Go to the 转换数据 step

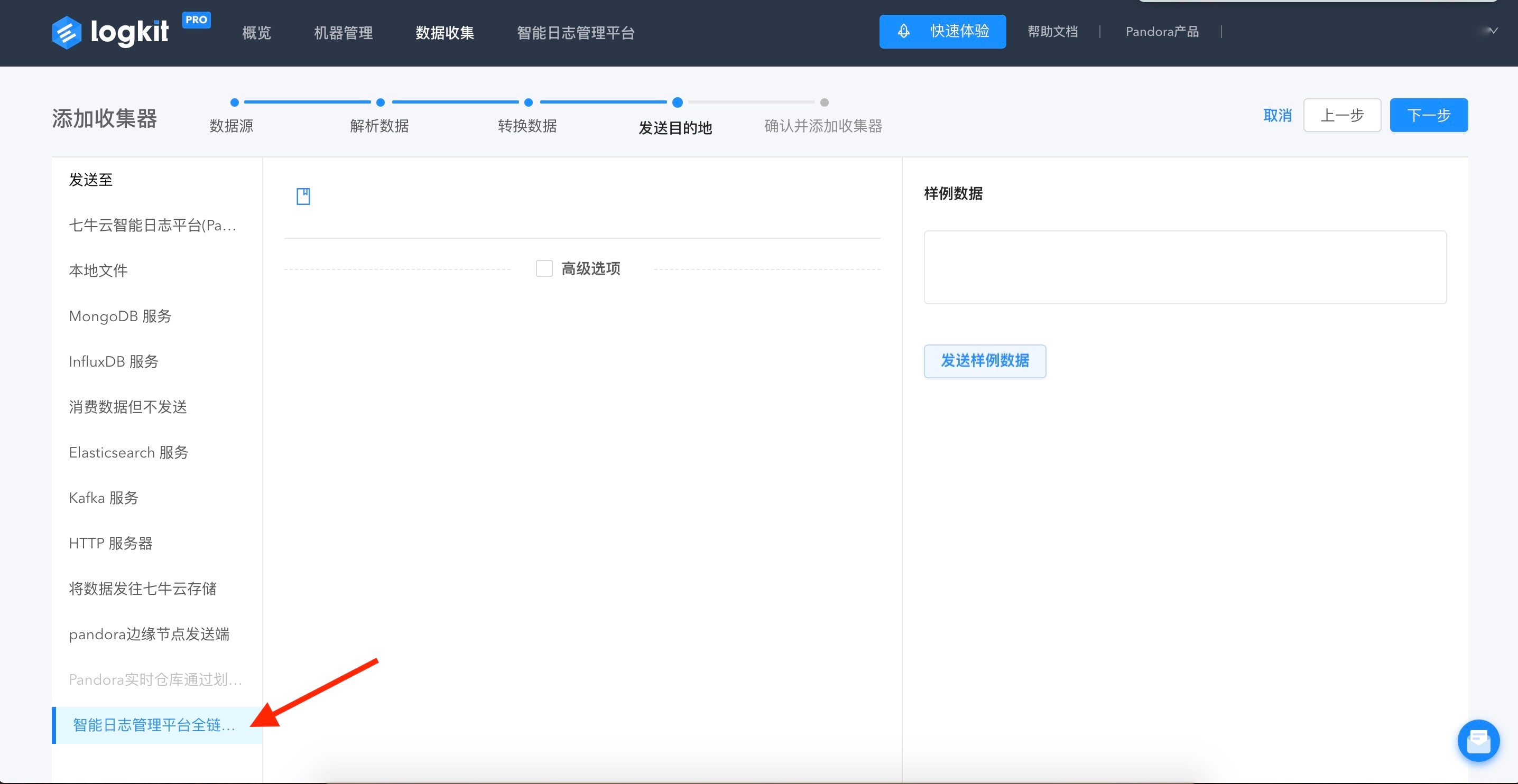527,125
